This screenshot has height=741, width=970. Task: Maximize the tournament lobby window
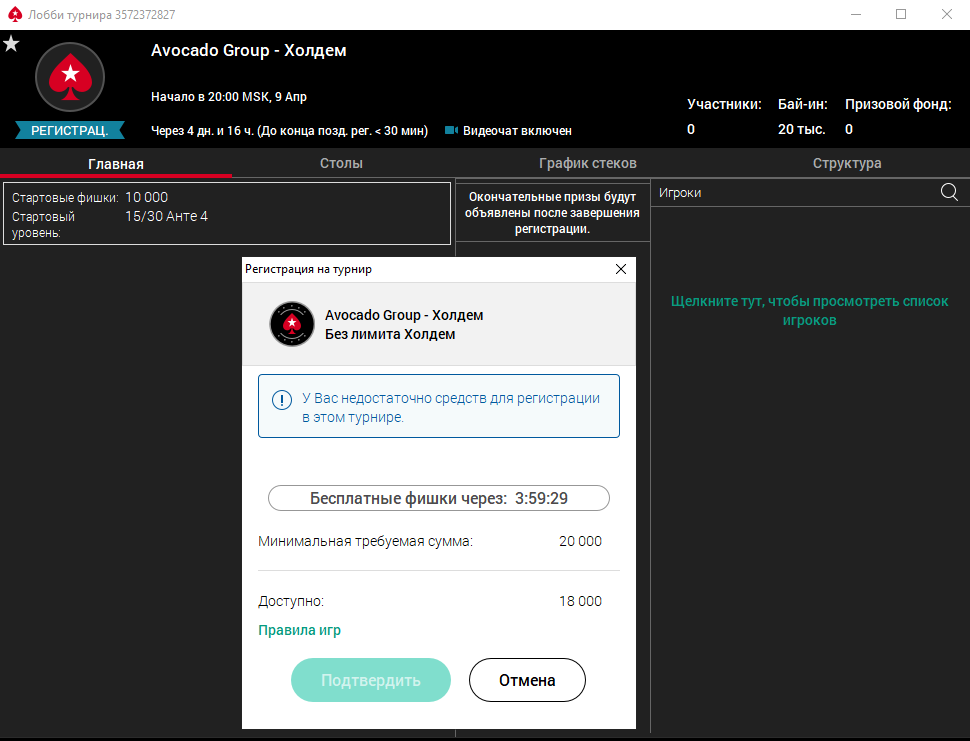coord(901,14)
